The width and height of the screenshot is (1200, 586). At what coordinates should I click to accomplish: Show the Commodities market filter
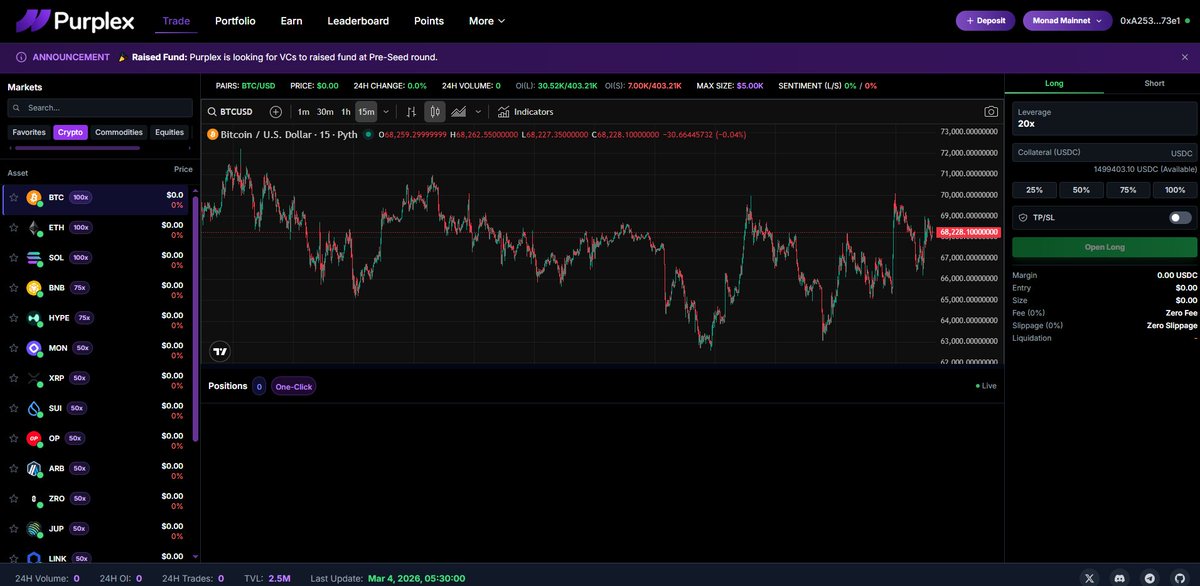119,132
